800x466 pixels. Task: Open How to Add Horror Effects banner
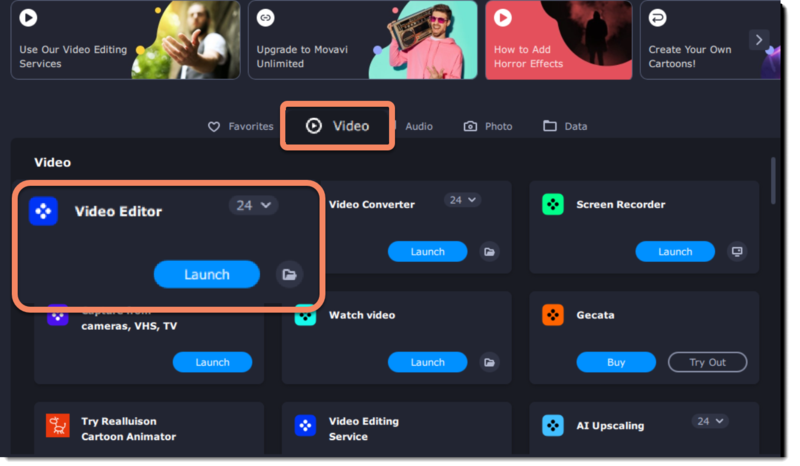pos(559,40)
